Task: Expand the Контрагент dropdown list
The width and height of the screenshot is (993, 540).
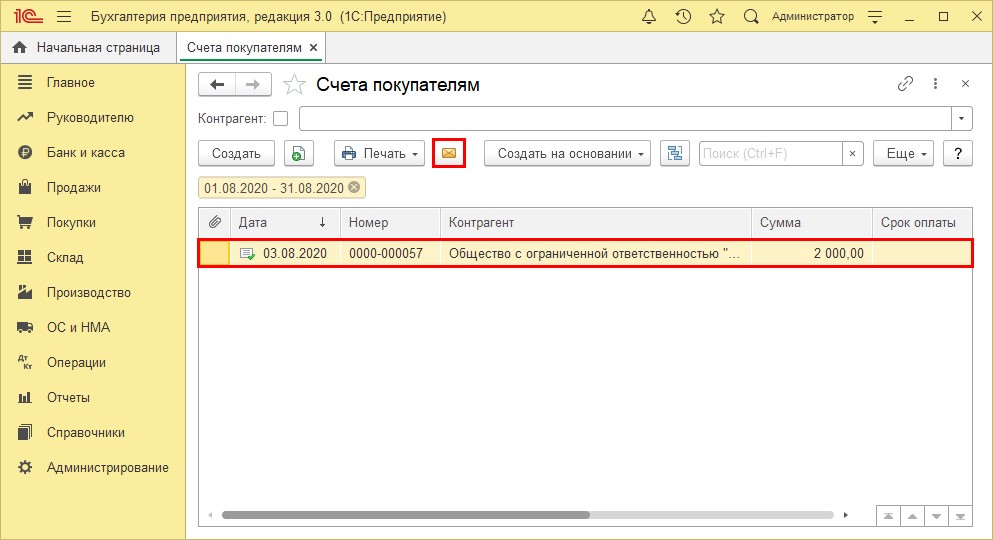Action: pos(961,119)
